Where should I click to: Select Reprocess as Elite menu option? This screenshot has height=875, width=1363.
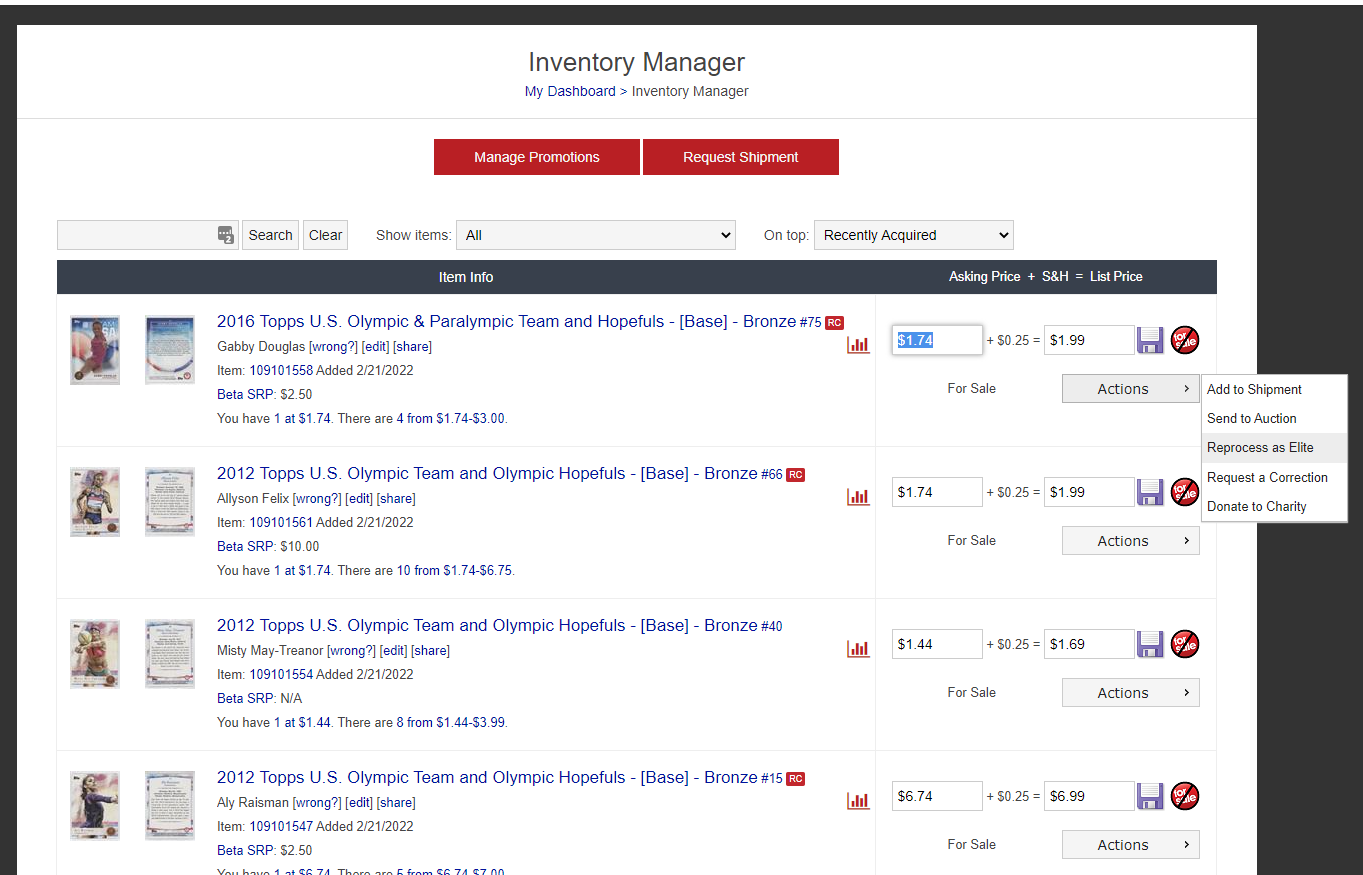[1260, 448]
